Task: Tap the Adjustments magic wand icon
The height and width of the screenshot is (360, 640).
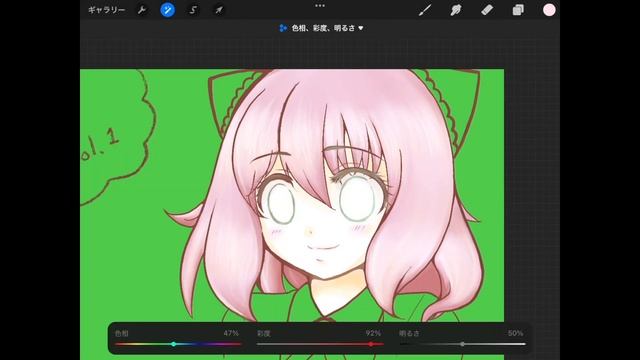Action: (x=167, y=10)
